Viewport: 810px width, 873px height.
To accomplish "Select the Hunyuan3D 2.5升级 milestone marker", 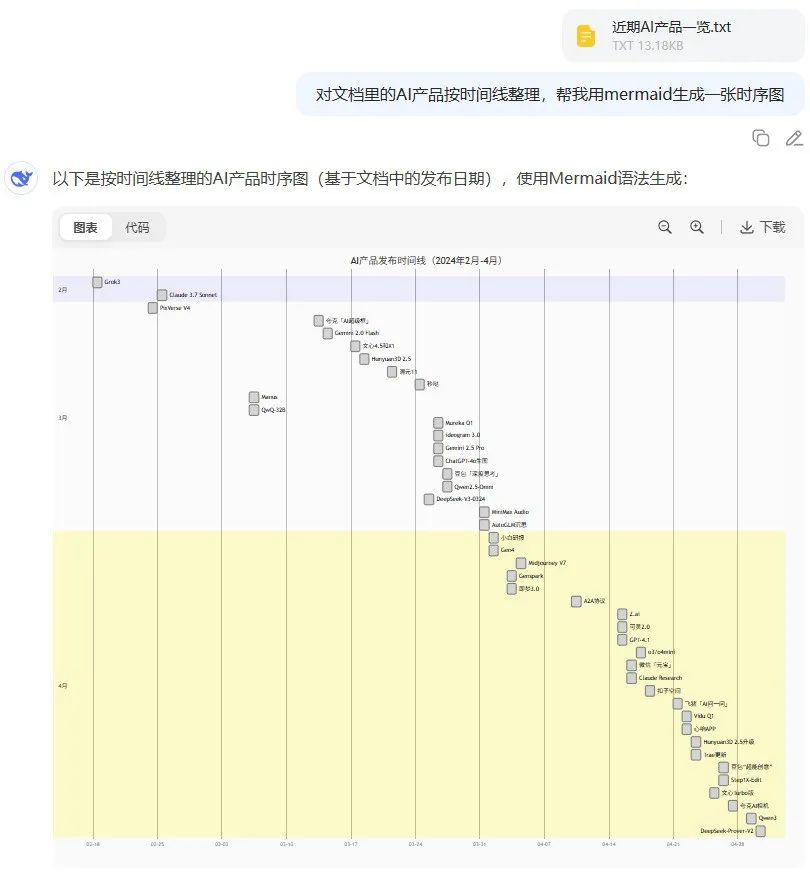I will click(x=696, y=742).
